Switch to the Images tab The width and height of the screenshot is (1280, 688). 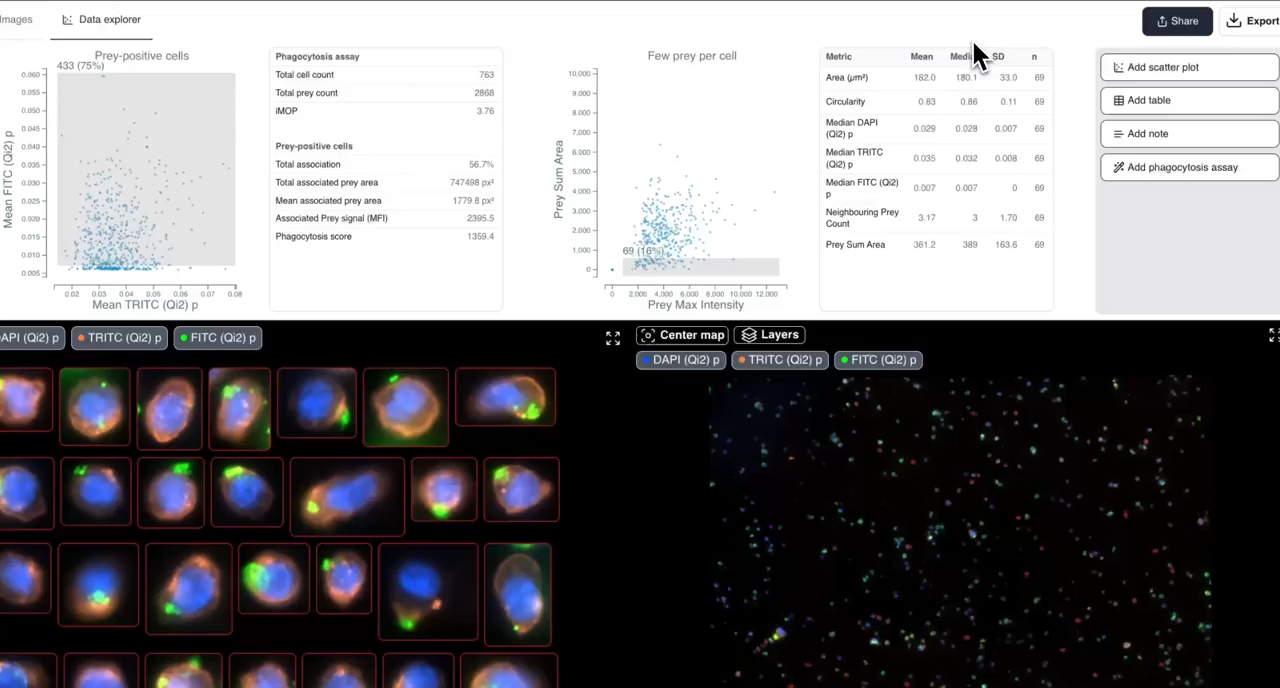16,18
